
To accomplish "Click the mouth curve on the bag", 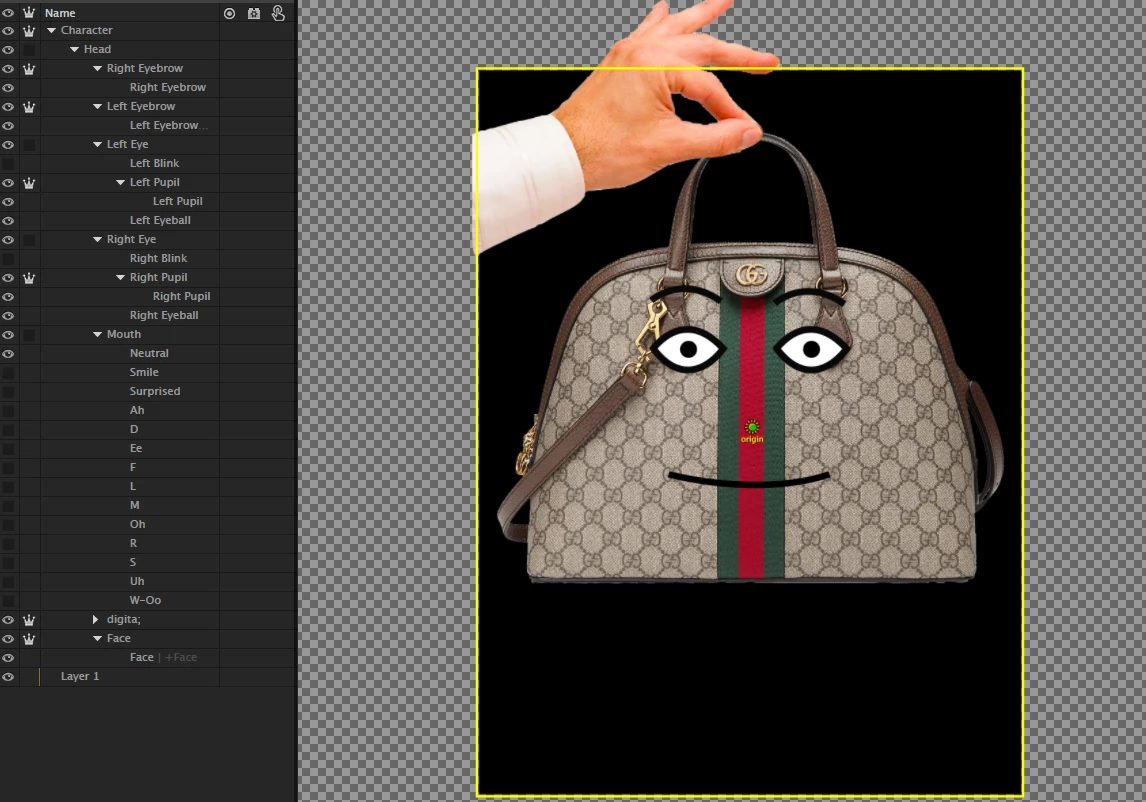I will tap(748, 480).
